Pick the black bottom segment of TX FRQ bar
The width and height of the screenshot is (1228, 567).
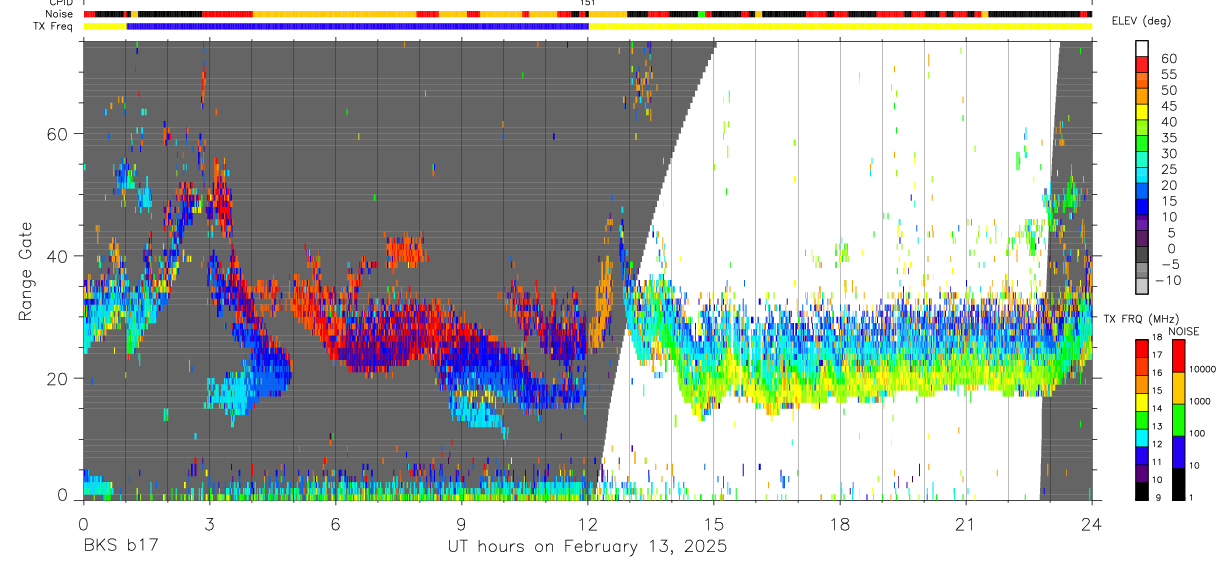click(x=1141, y=490)
